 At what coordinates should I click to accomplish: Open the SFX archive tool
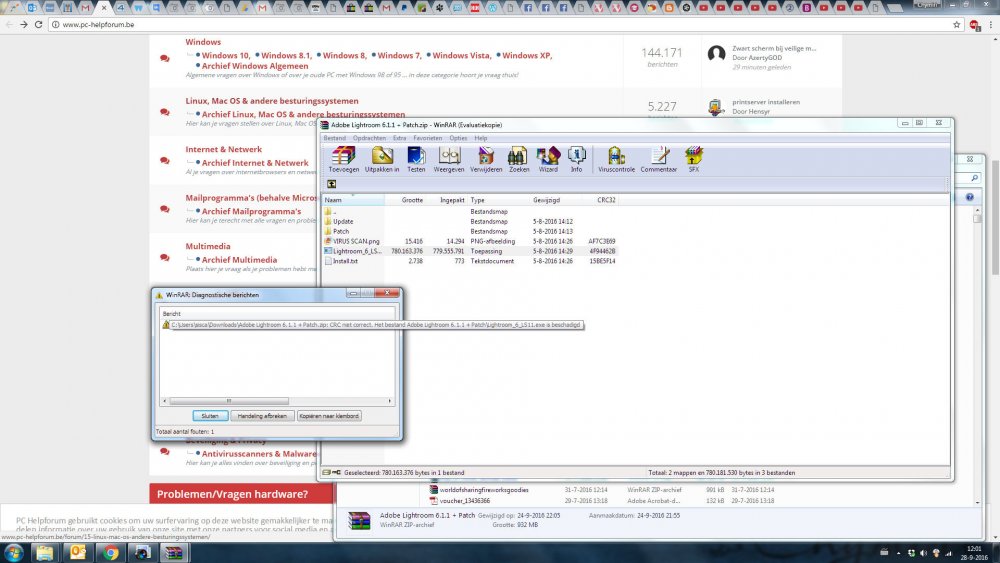(x=693, y=157)
